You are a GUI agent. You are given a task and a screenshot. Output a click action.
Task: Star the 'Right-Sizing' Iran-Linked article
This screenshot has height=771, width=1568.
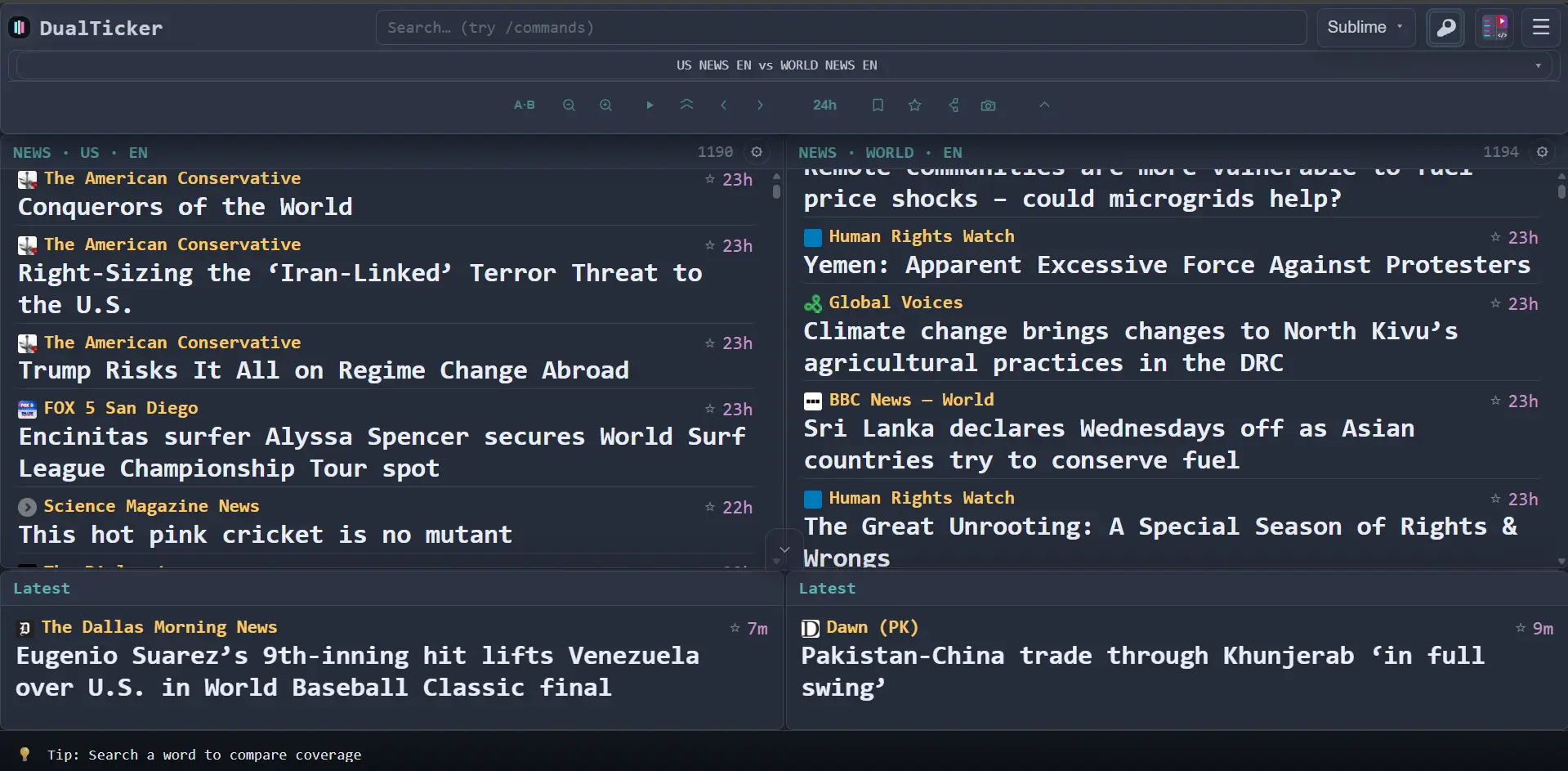tap(709, 245)
